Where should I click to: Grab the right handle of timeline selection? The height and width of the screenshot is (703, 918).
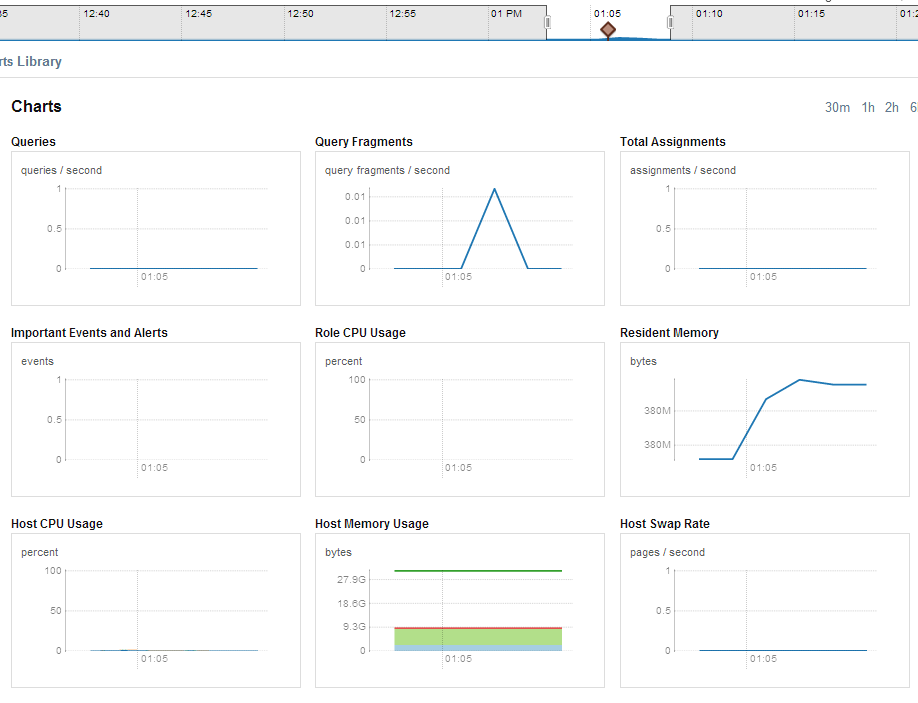click(670, 22)
